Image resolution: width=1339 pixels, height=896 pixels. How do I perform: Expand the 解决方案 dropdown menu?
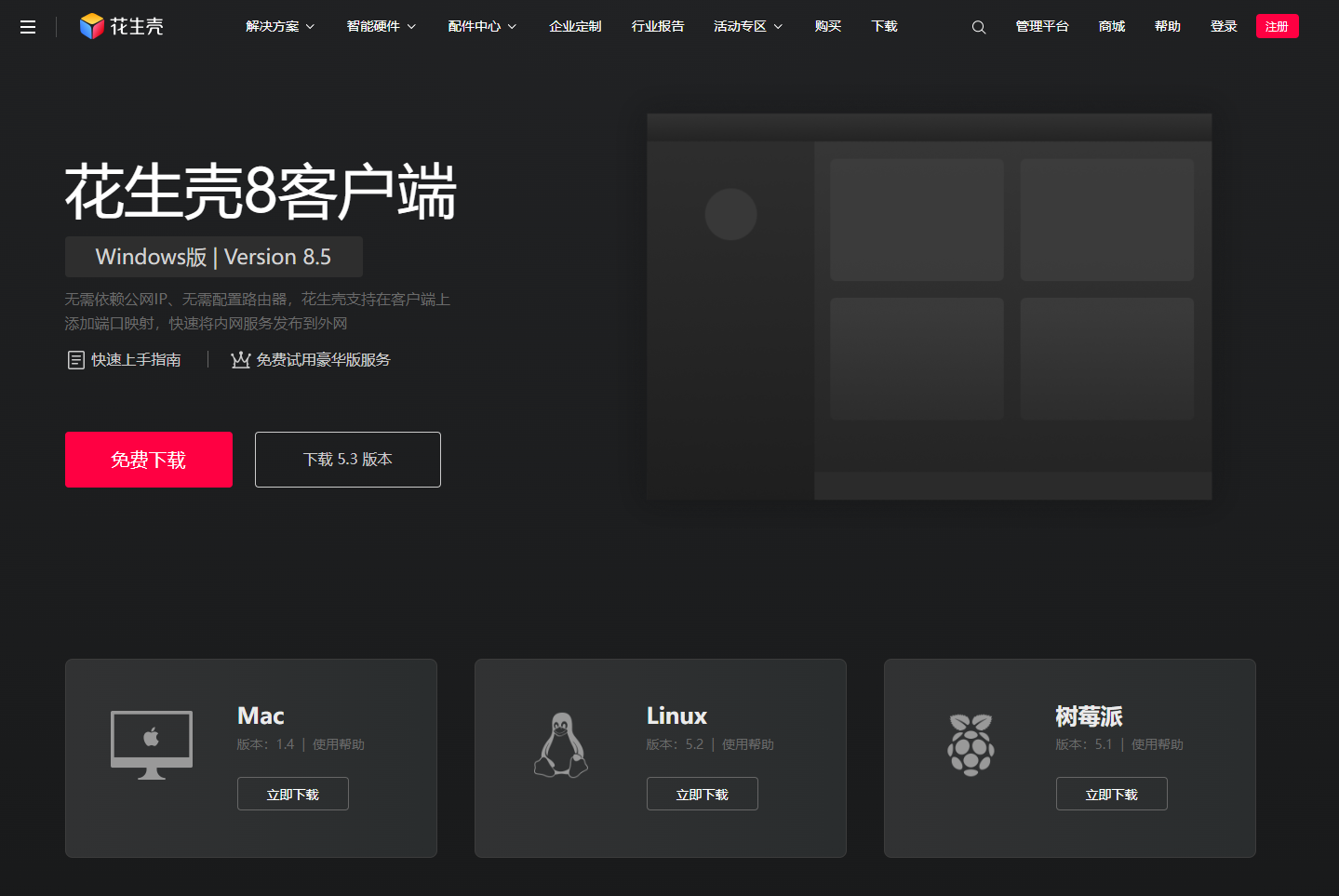pyautogui.click(x=280, y=26)
